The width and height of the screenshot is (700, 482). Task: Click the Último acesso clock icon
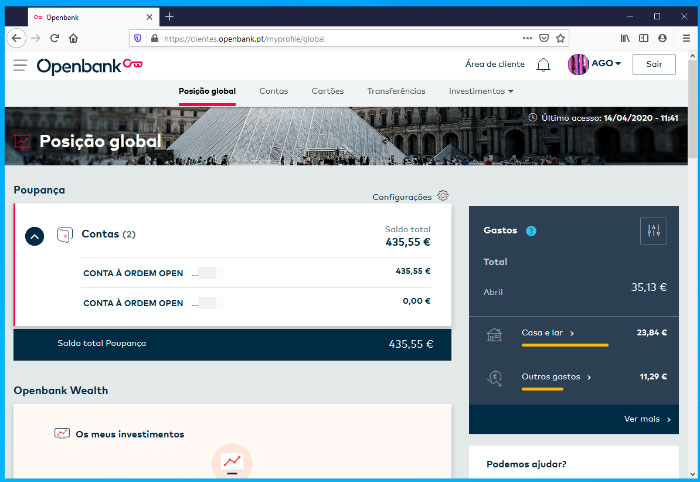(532, 117)
